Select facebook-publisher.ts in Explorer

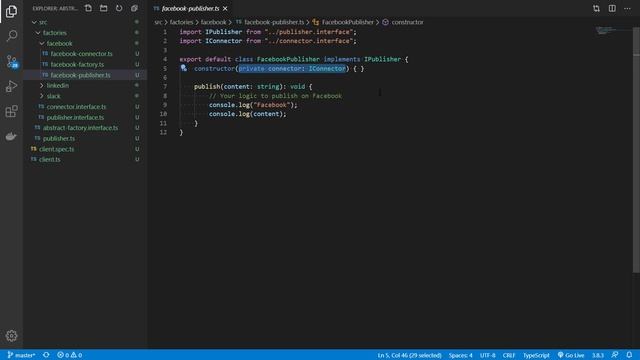click(85, 75)
